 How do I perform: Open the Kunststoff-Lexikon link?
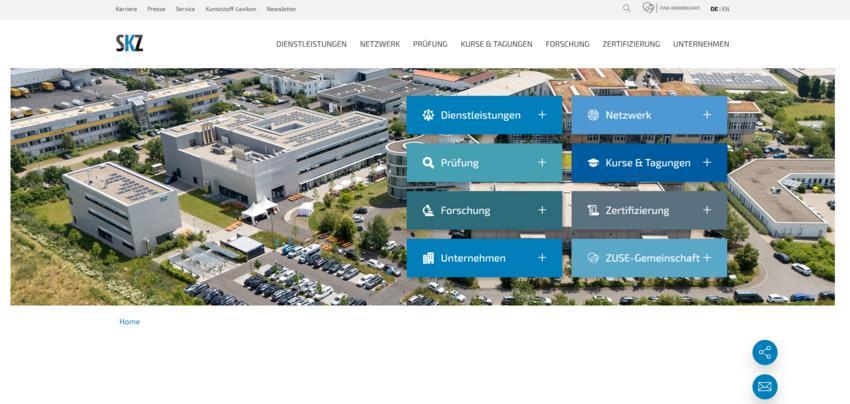tap(231, 9)
